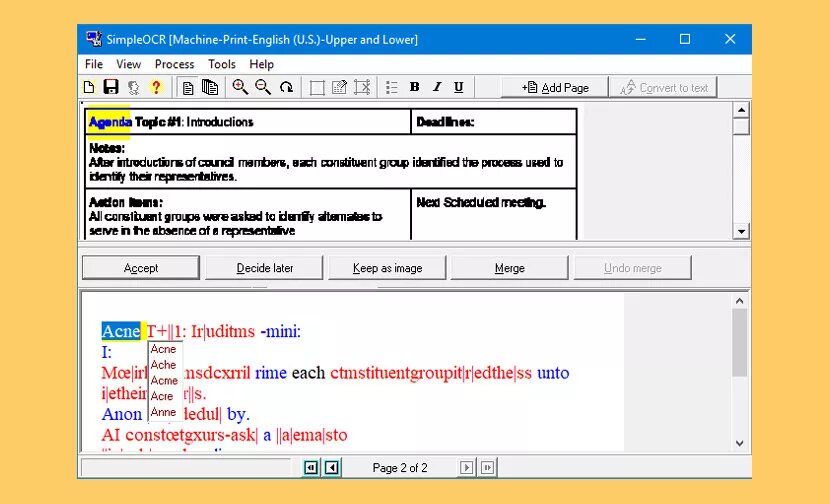
Task: Click the Accept button
Action: tap(141, 268)
